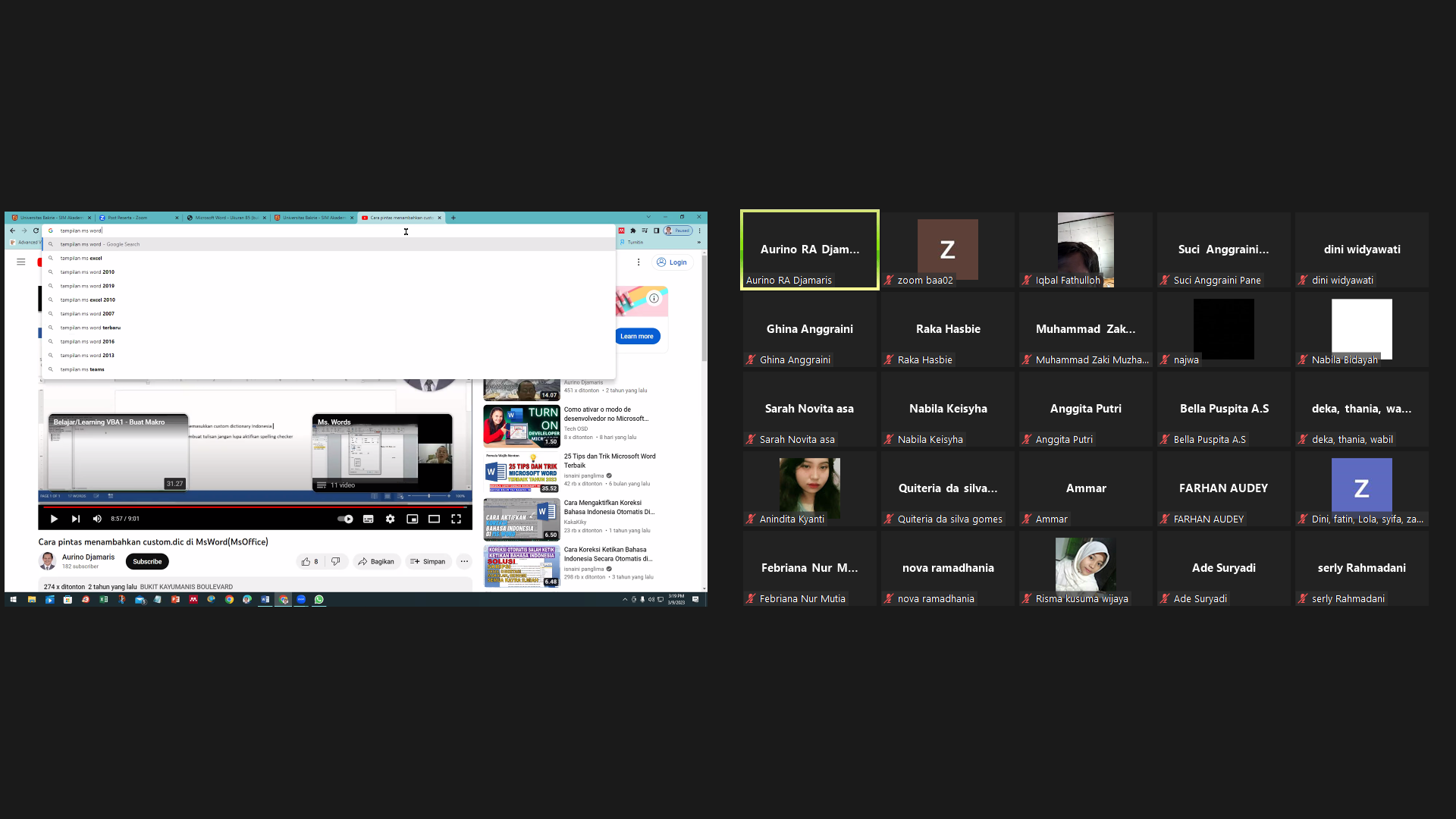
Task: Expand the Chrome tab search chevron
Action: click(648, 217)
